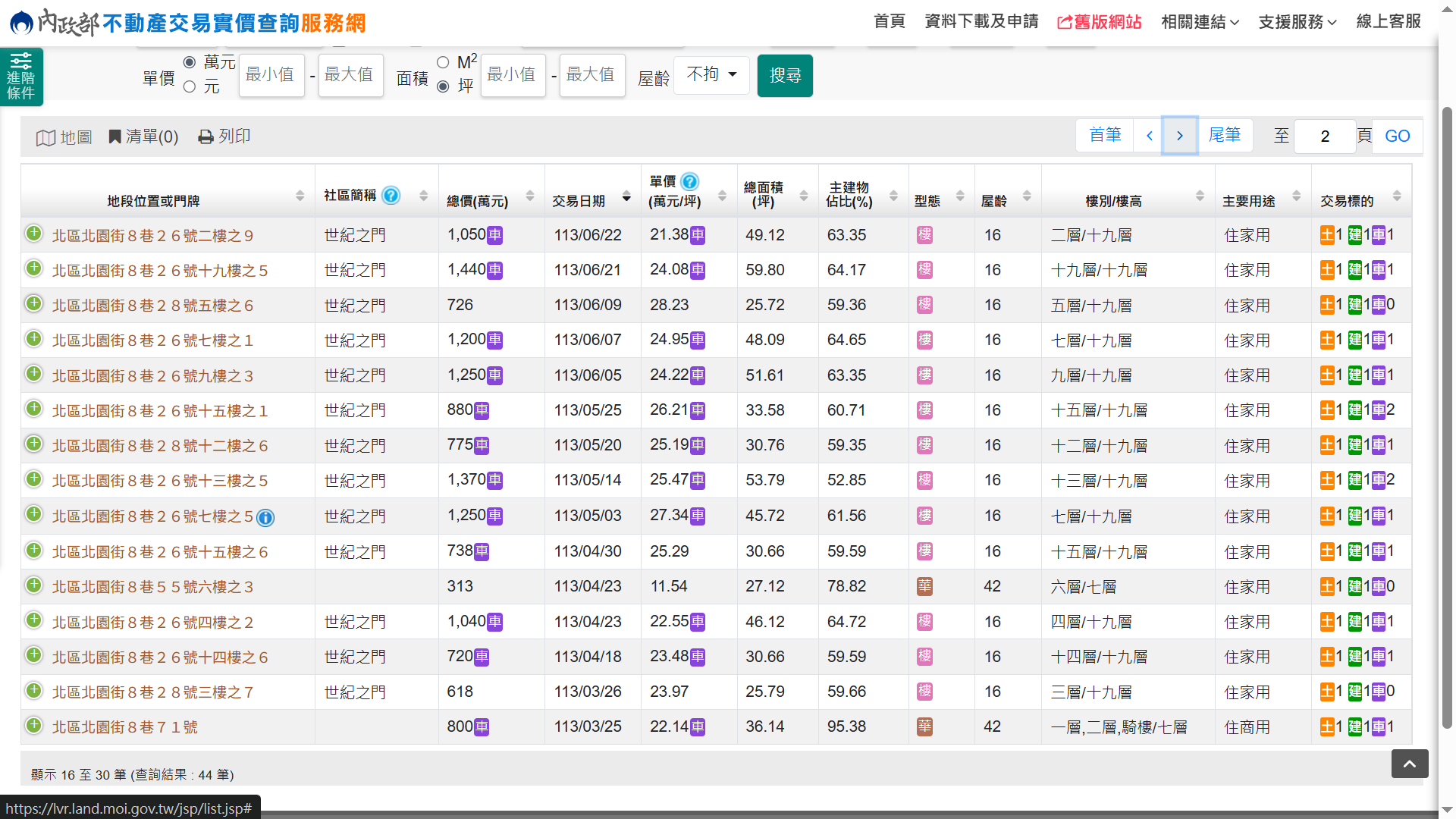Add 北區北園街8巷26號二樓之9 row with green plus
The height and width of the screenshot is (819, 1456).
[x=33, y=234]
